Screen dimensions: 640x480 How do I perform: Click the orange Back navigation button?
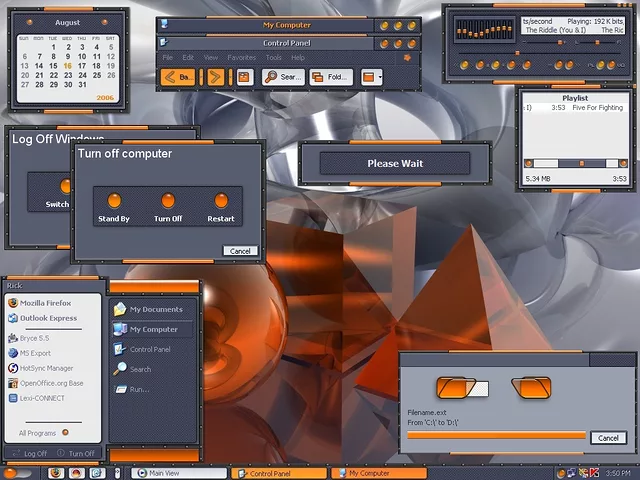[178, 77]
